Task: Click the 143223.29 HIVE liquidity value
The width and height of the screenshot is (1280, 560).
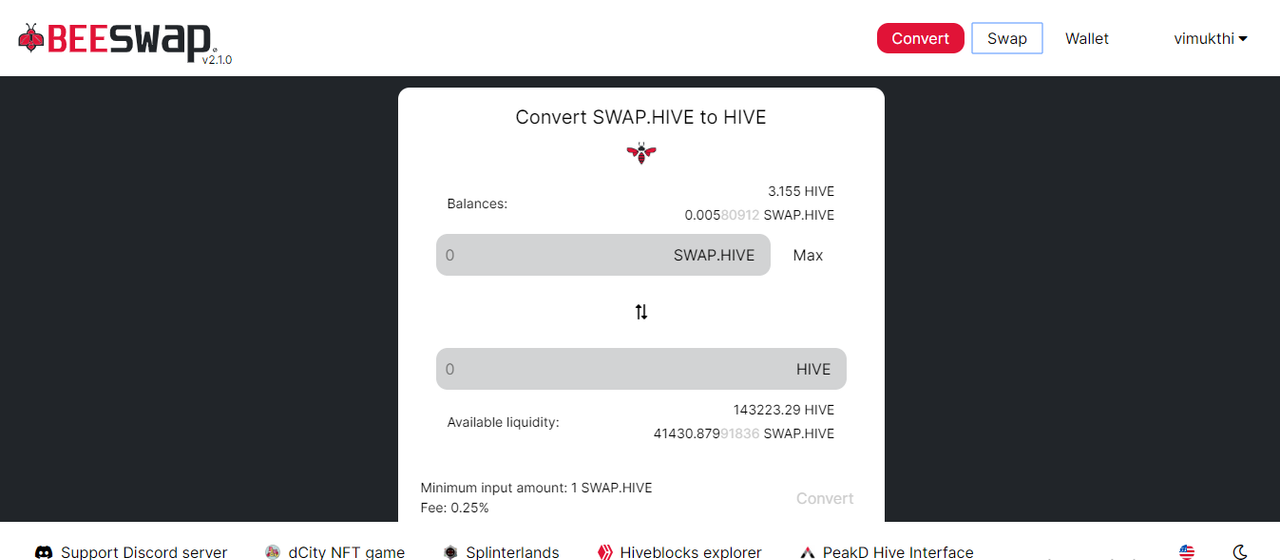Action: coord(784,410)
